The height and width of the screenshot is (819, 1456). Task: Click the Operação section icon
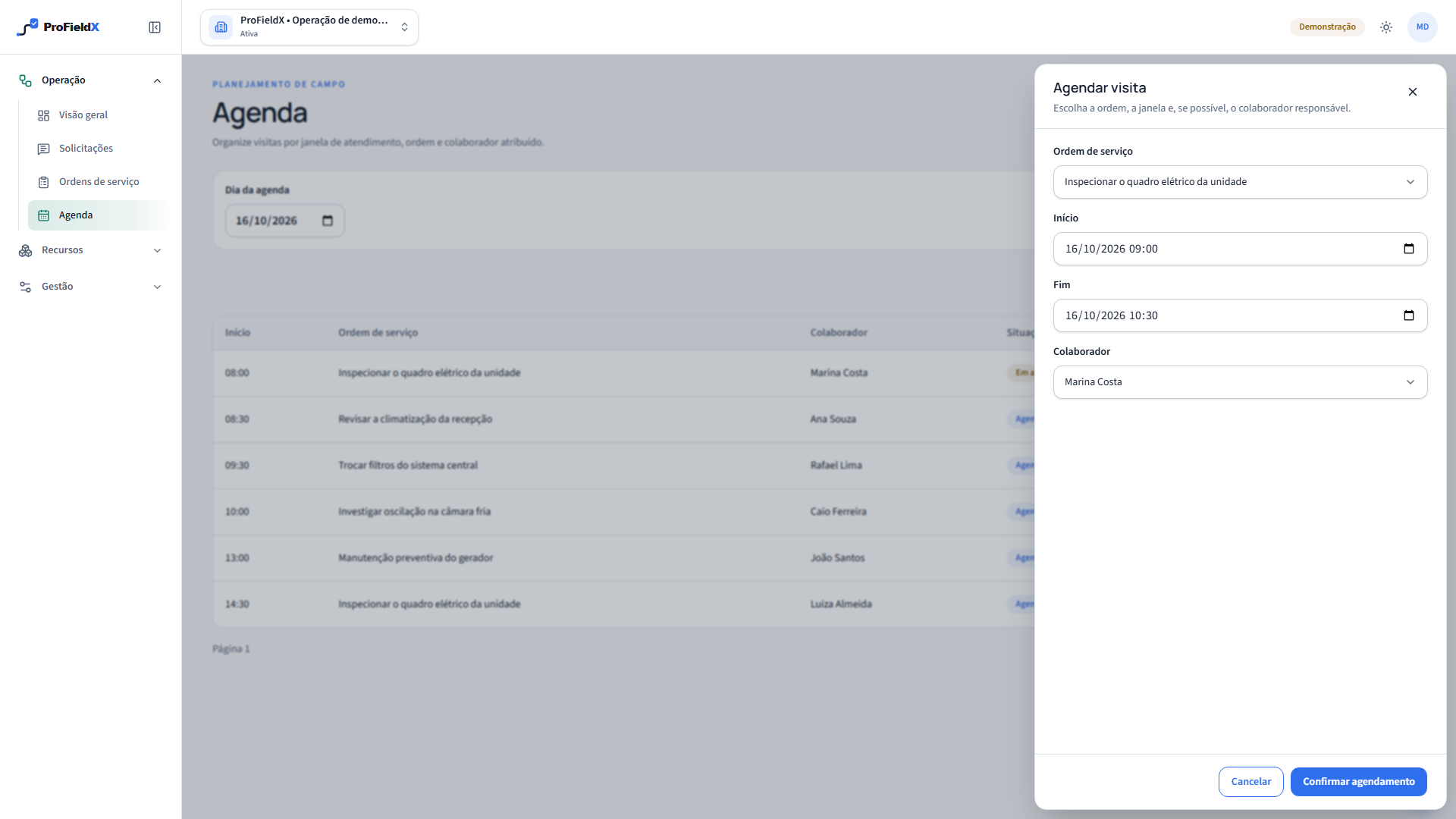coord(26,80)
